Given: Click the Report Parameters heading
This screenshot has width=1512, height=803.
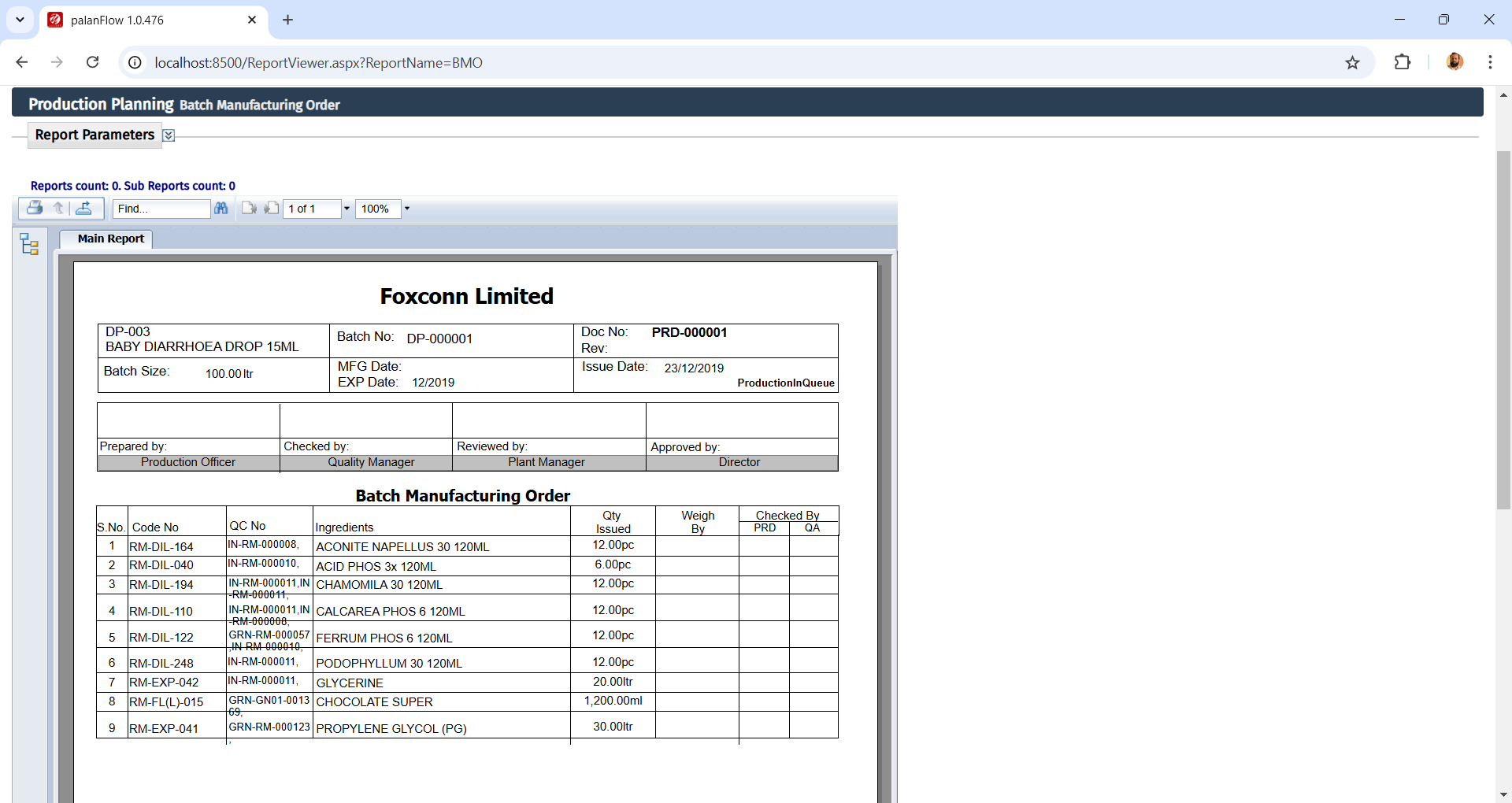Looking at the screenshot, I should pos(94,135).
